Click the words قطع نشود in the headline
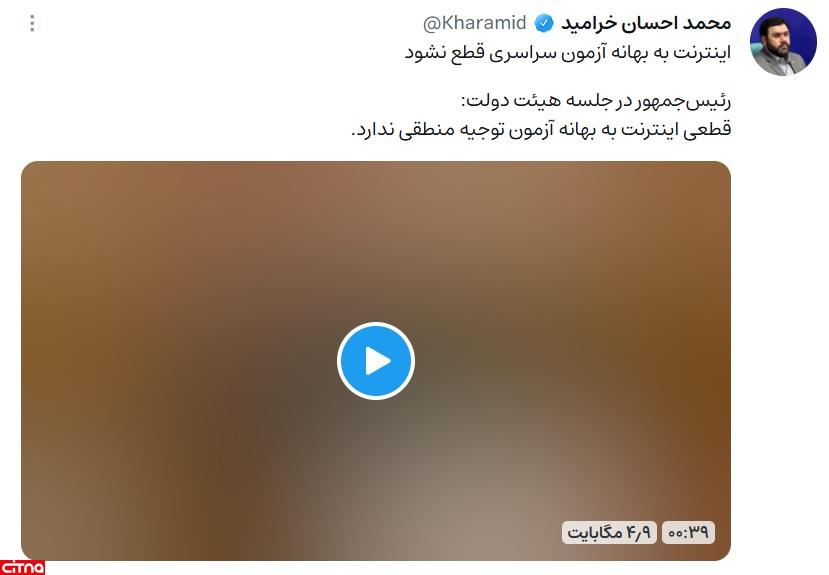This screenshot has width=829, height=575. pos(444,53)
